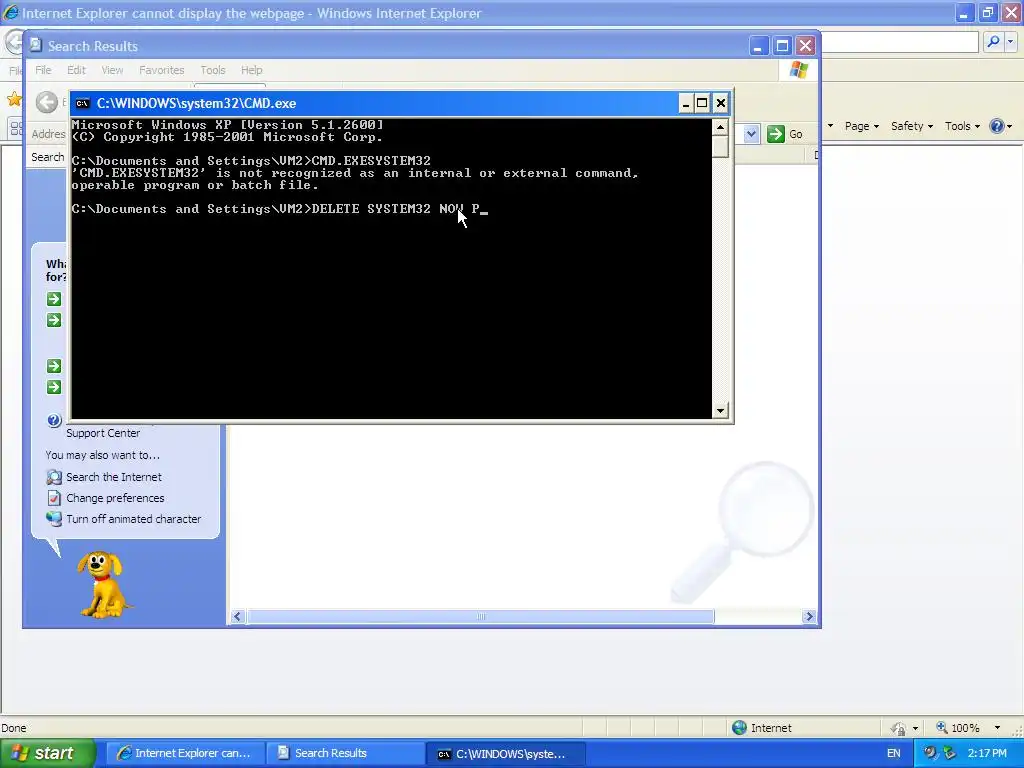This screenshot has height=768, width=1024.
Task: Click Internet zone globe in status bar
Action: pyautogui.click(x=739, y=728)
